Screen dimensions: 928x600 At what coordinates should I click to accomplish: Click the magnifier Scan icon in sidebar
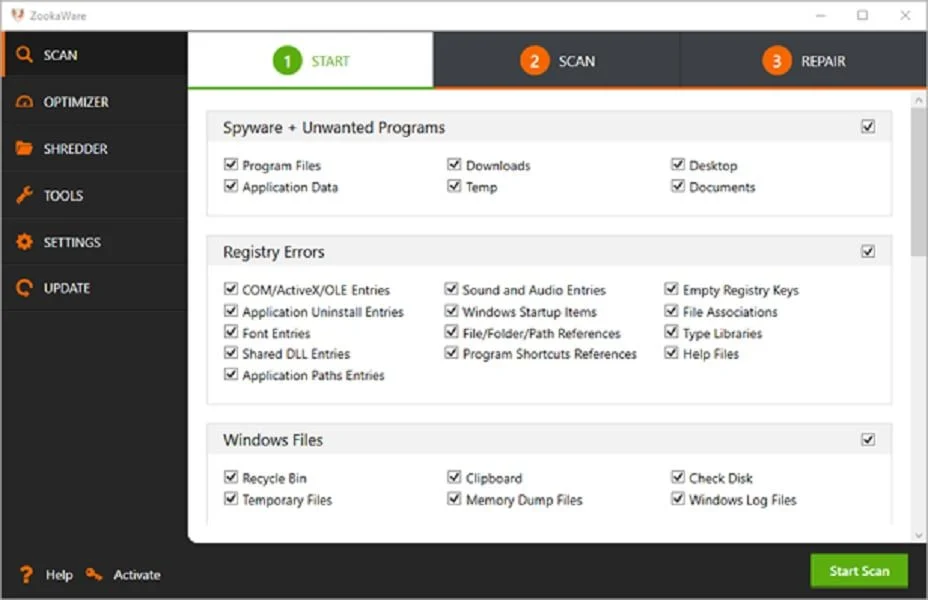coord(24,55)
